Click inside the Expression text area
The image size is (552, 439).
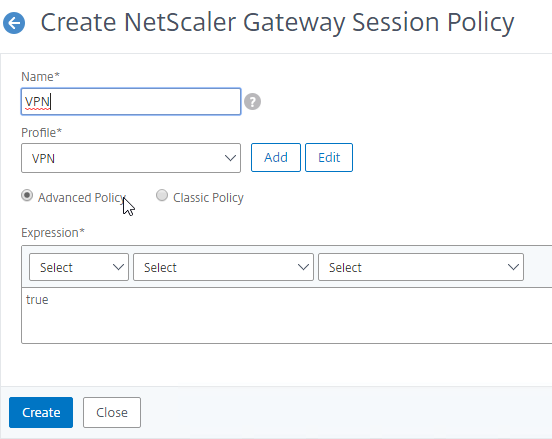[287, 315]
